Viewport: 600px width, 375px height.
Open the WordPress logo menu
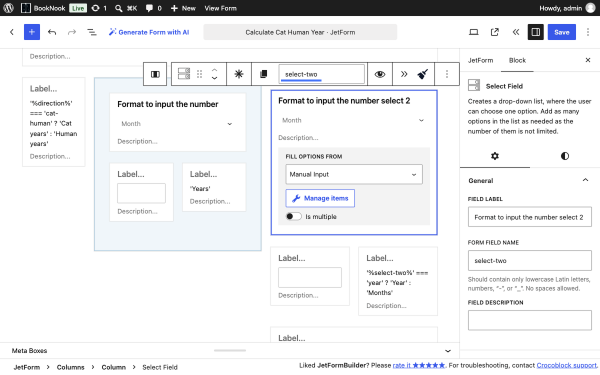(x=8, y=8)
